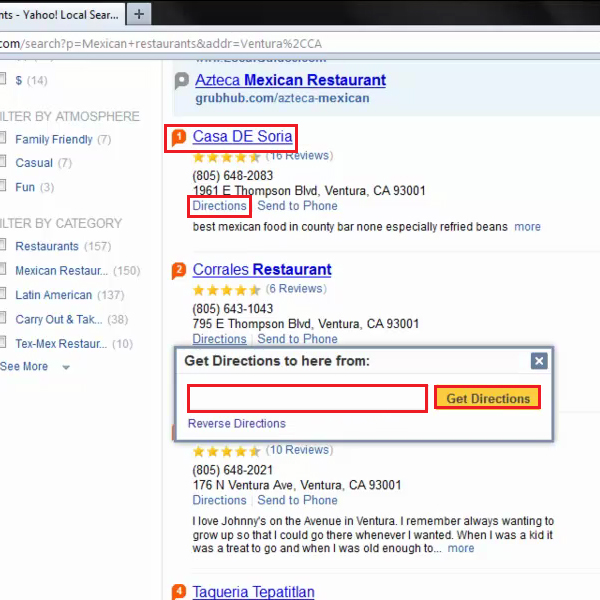Viewport: 600px width, 600px height.
Task: Click Family Friendly filter label
Action: click(54, 140)
